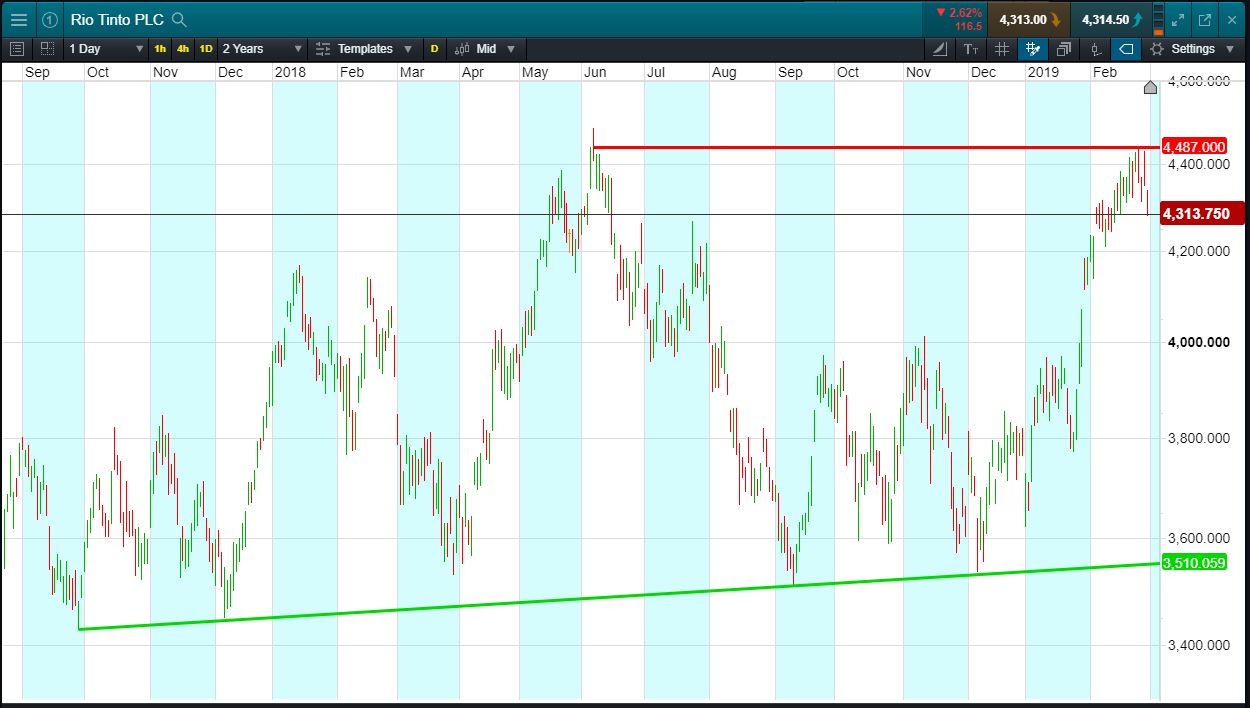Click the overlapping windows compare icon
Image resolution: width=1250 pixels, height=708 pixels.
pos(1063,48)
